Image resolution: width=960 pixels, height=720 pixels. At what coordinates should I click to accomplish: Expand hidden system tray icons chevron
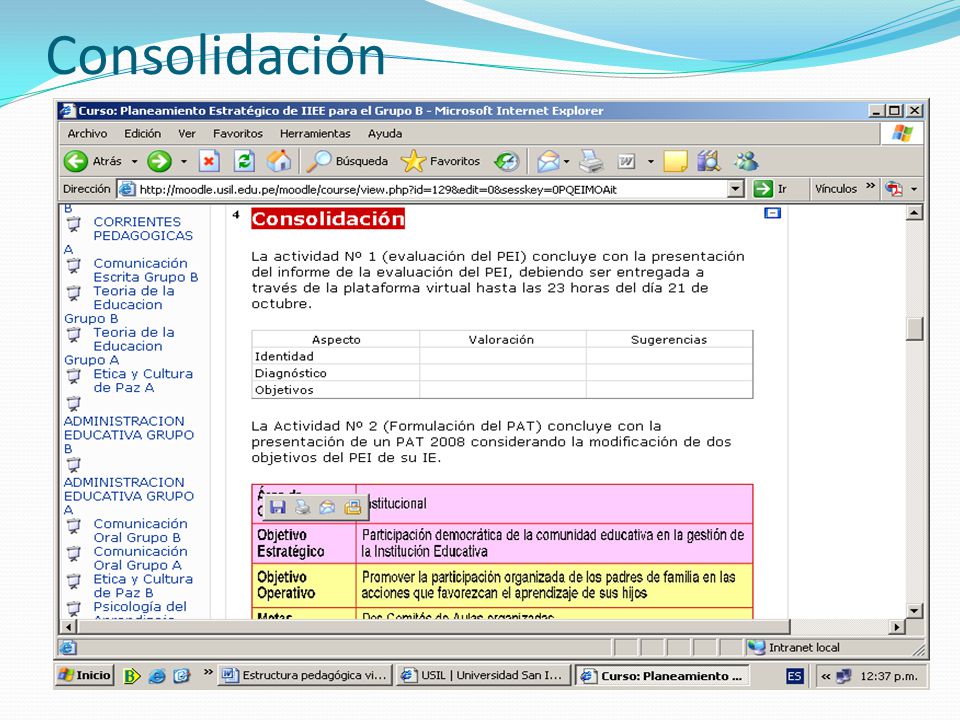(827, 677)
